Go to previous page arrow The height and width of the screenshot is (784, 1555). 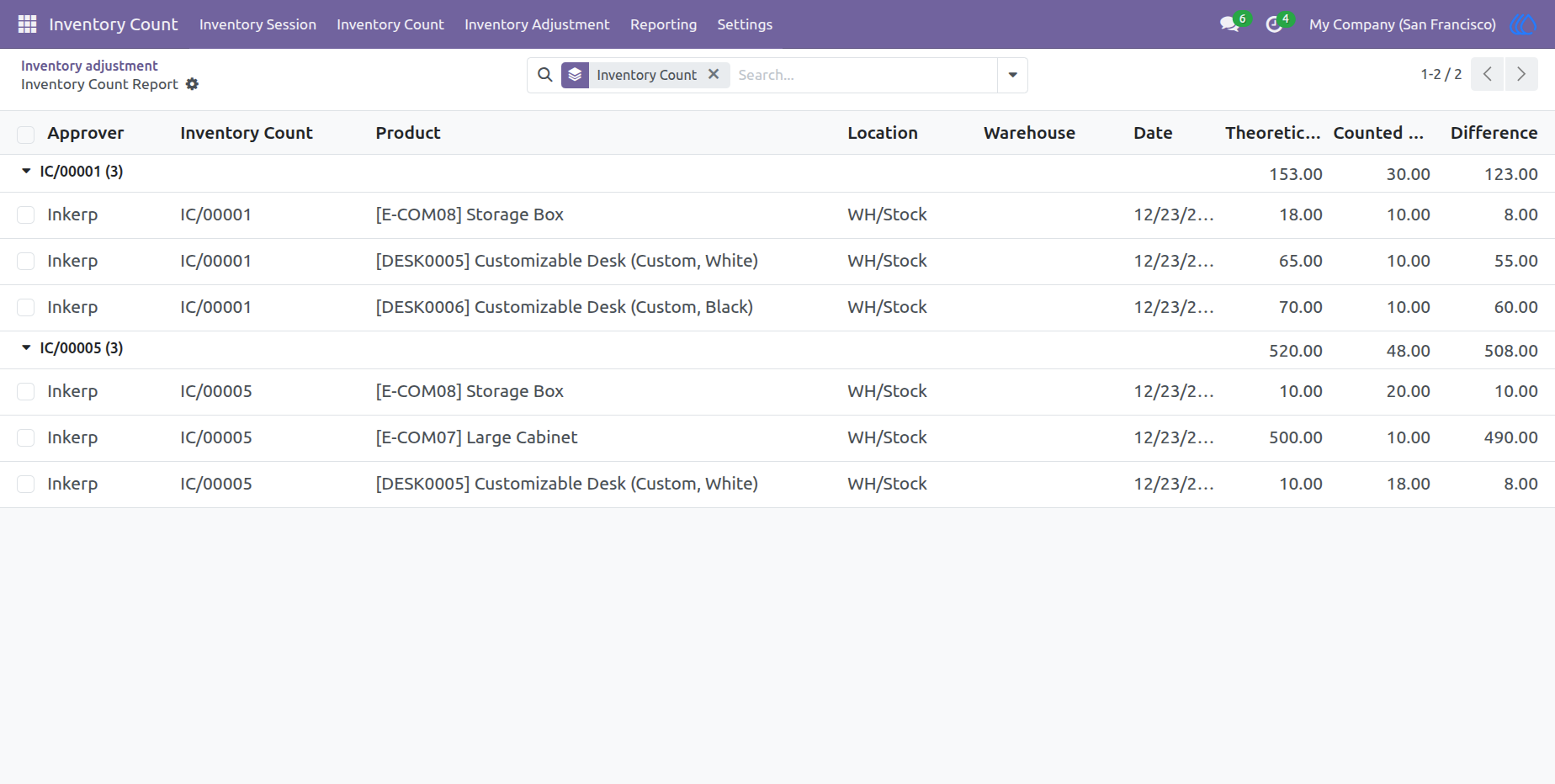(1488, 74)
